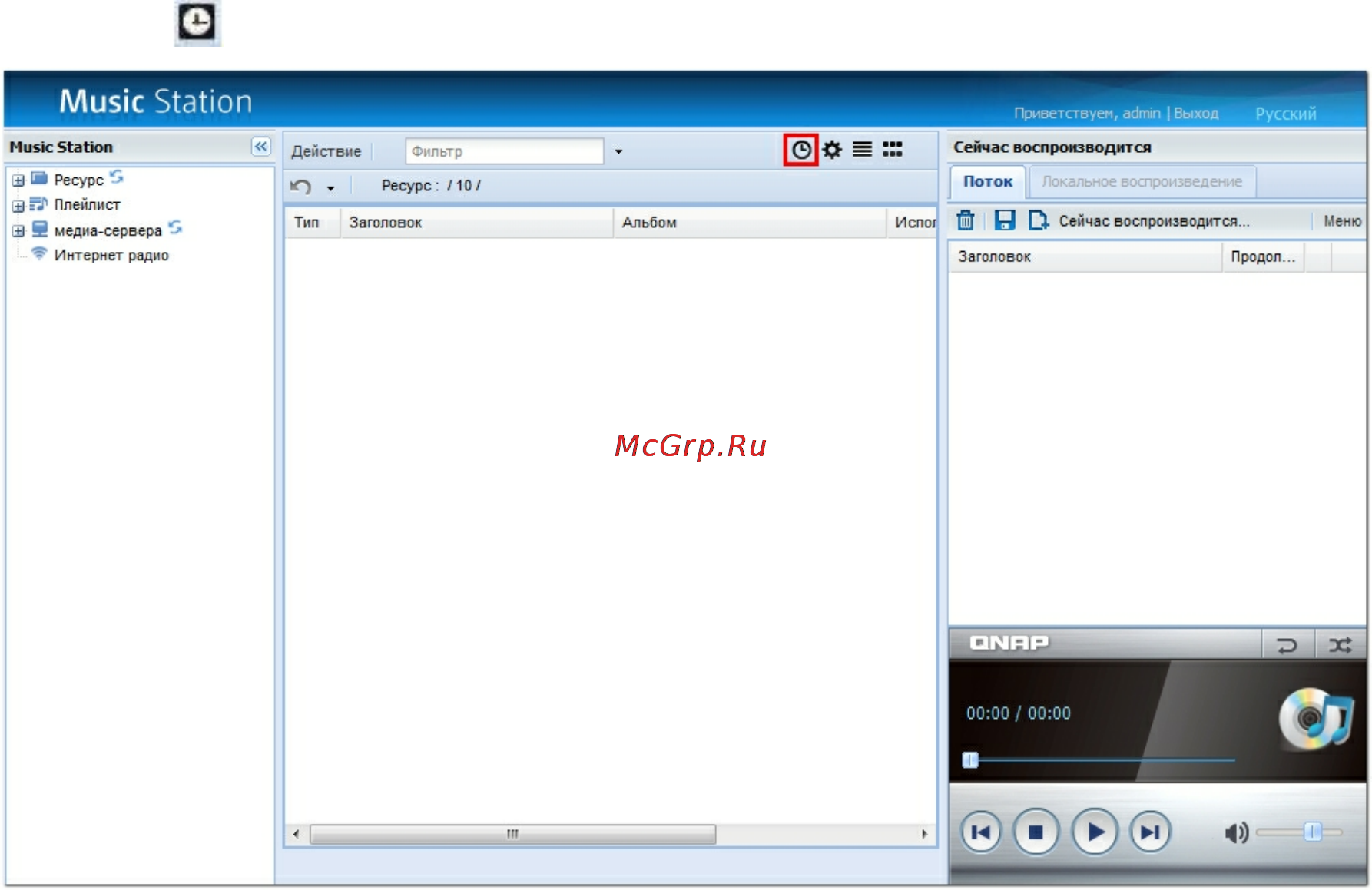Click the album art disc icon
Screen dimensions: 1372x890
[1315, 719]
